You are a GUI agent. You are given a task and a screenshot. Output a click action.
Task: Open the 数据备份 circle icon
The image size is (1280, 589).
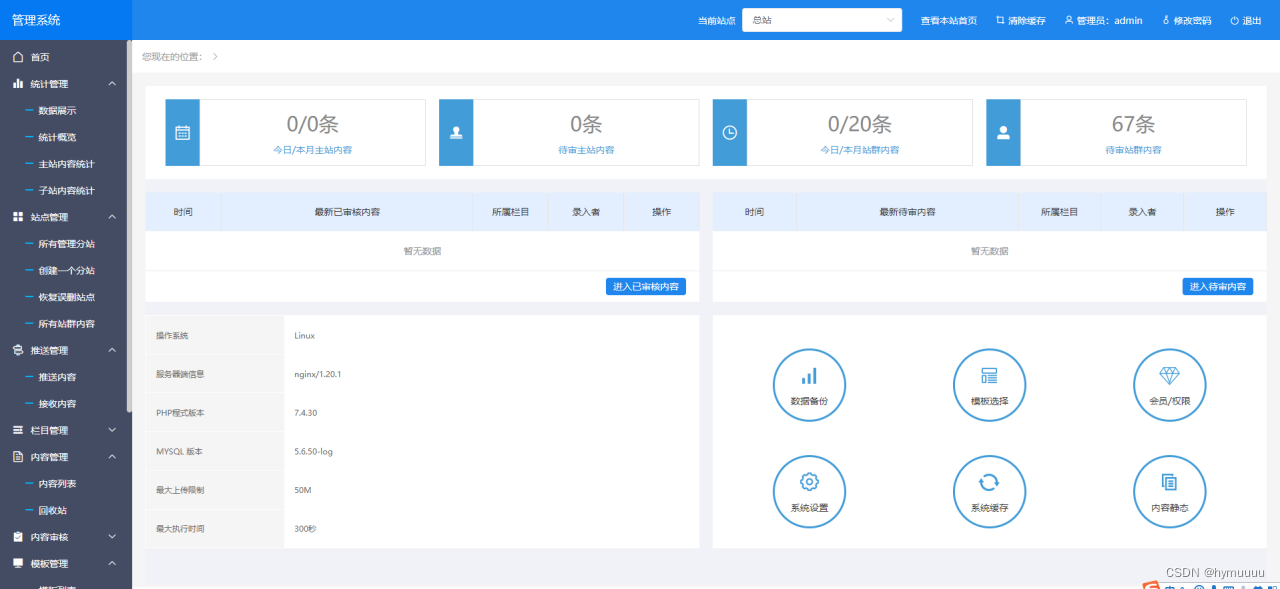[809, 385]
